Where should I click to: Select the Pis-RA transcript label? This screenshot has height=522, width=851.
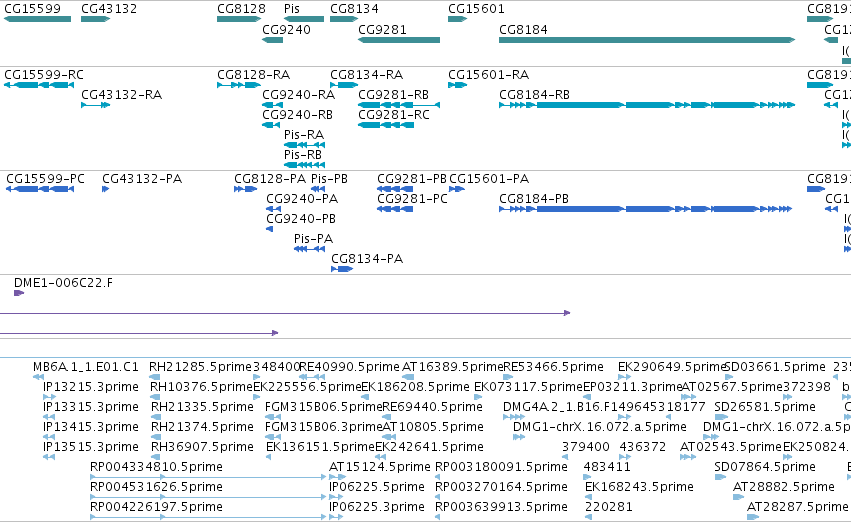point(303,135)
